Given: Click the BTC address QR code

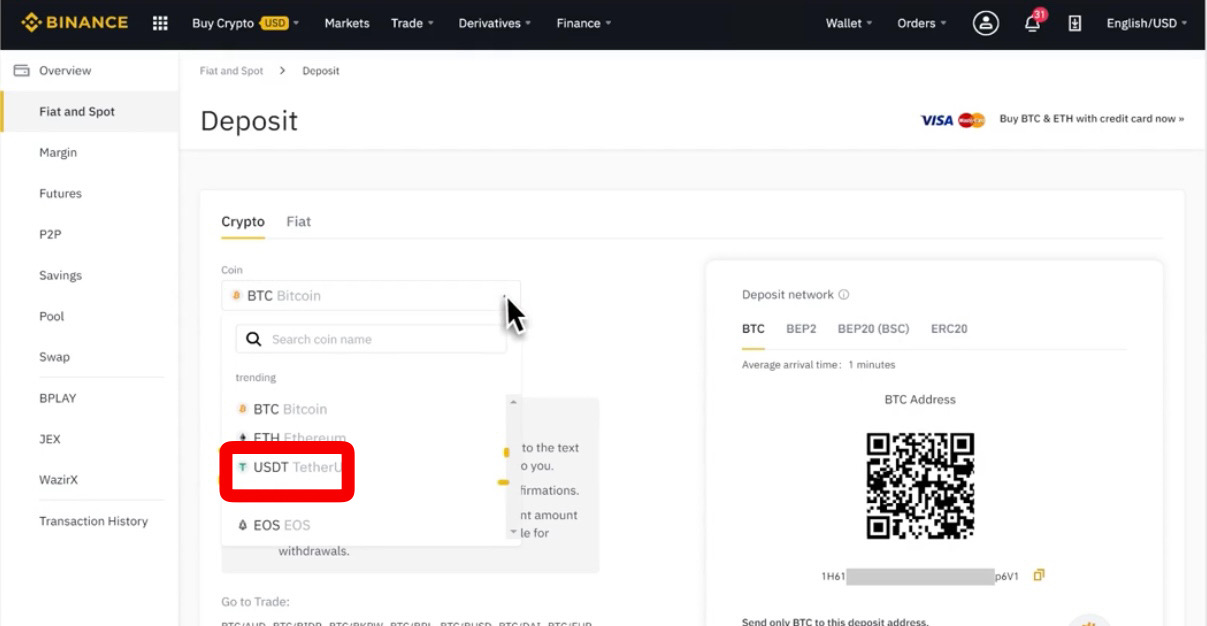Looking at the screenshot, I should pyautogui.click(x=920, y=486).
